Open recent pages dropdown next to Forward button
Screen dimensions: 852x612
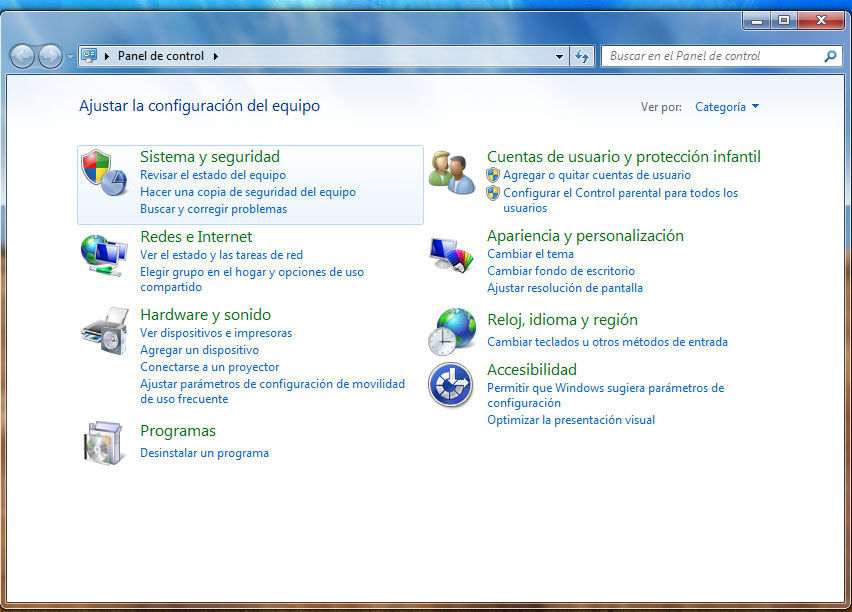click(70, 57)
